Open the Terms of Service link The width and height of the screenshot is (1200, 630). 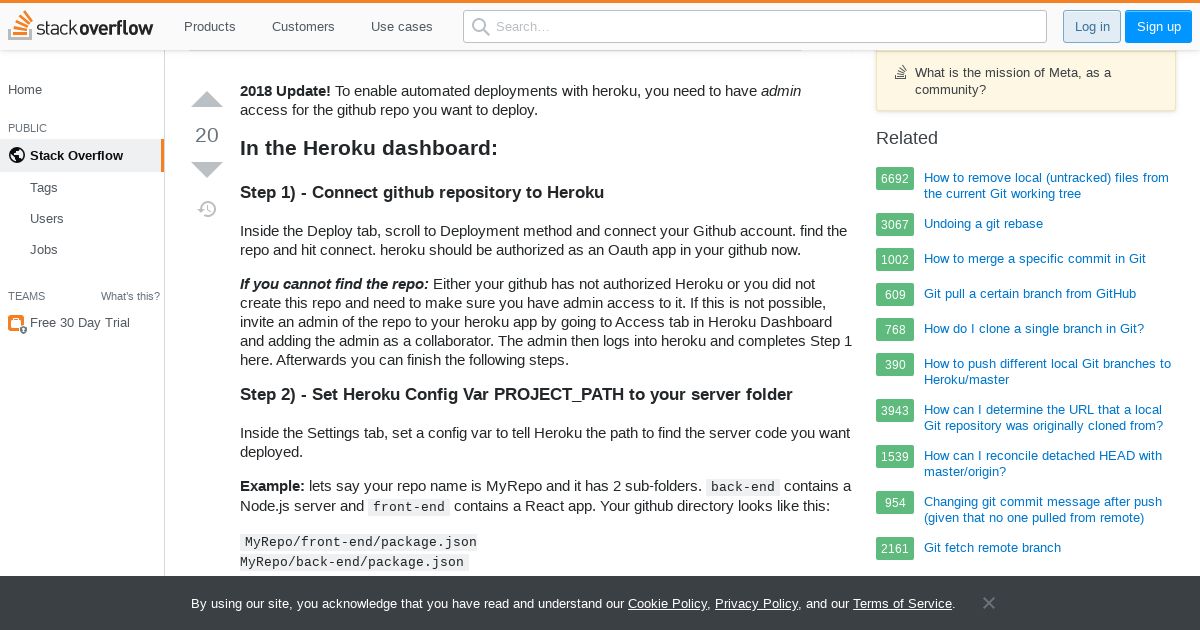point(902,603)
